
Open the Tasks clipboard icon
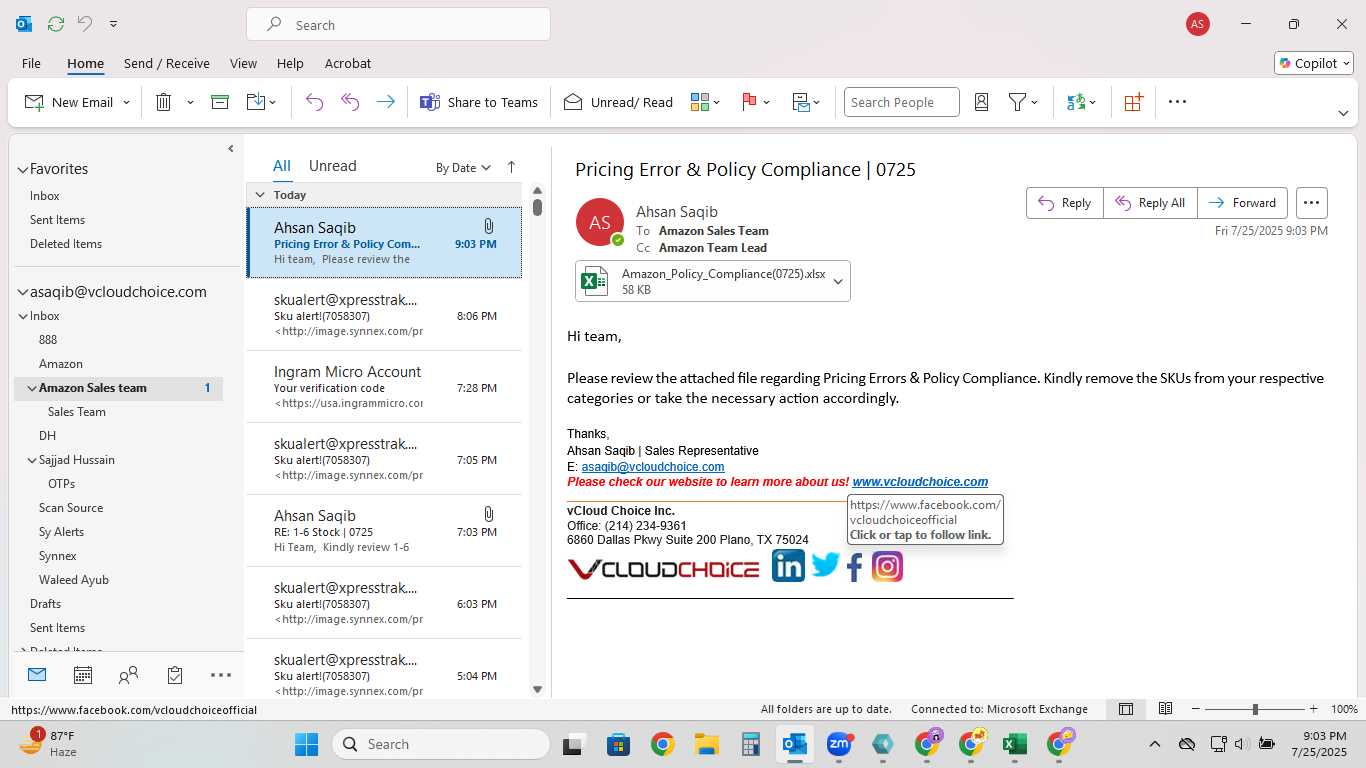175,675
